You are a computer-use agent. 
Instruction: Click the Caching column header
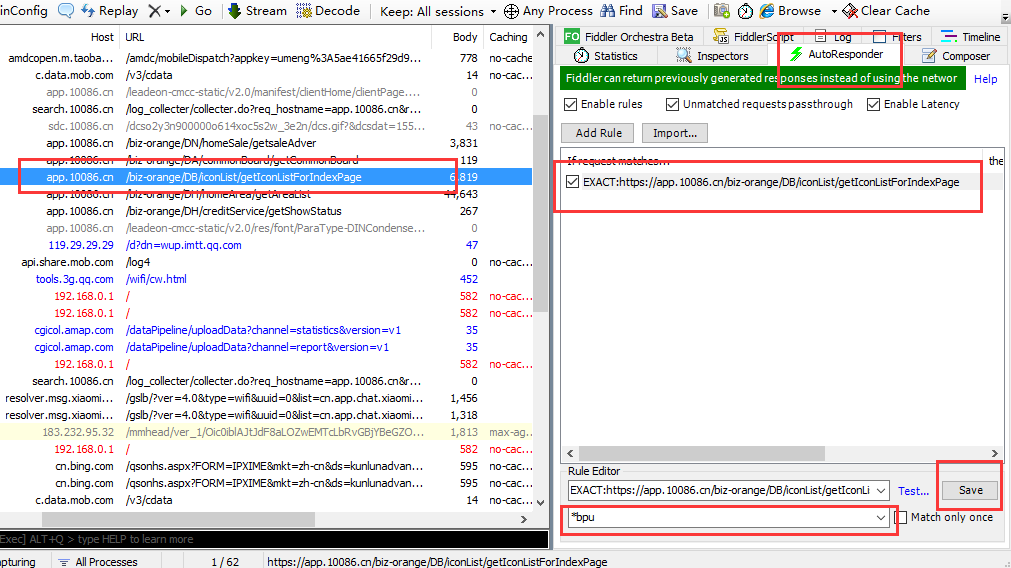[x=508, y=37]
